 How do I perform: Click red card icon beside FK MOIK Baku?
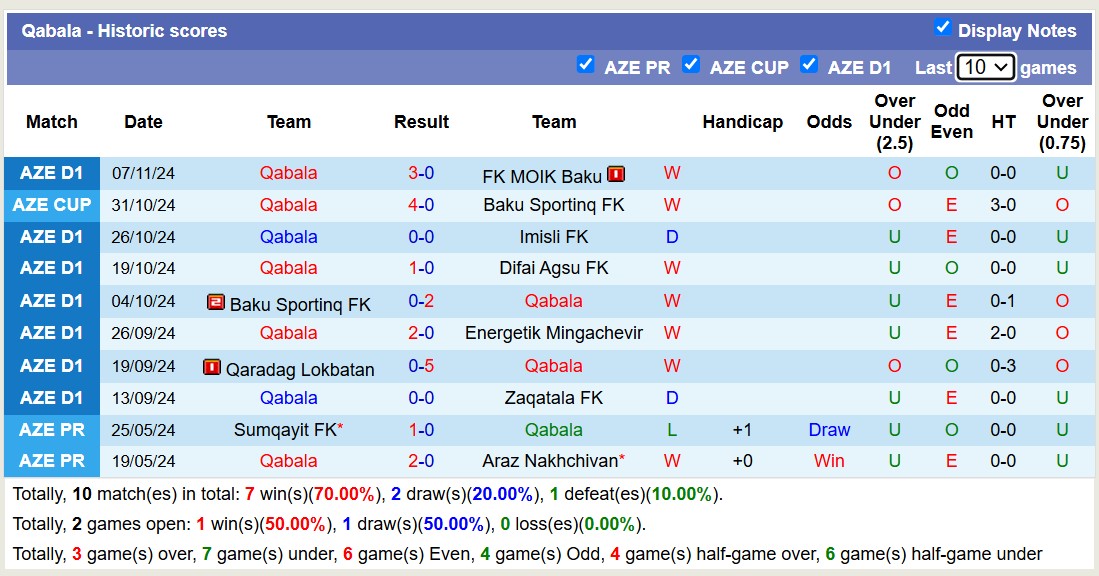pyautogui.click(x=616, y=174)
